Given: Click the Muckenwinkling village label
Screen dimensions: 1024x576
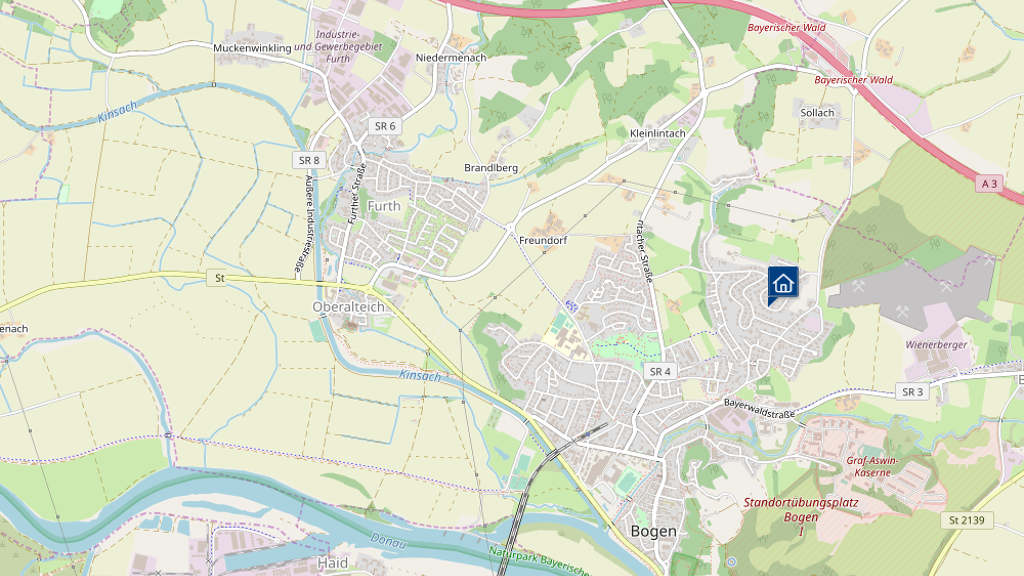Looking at the screenshot, I should [x=252, y=48].
